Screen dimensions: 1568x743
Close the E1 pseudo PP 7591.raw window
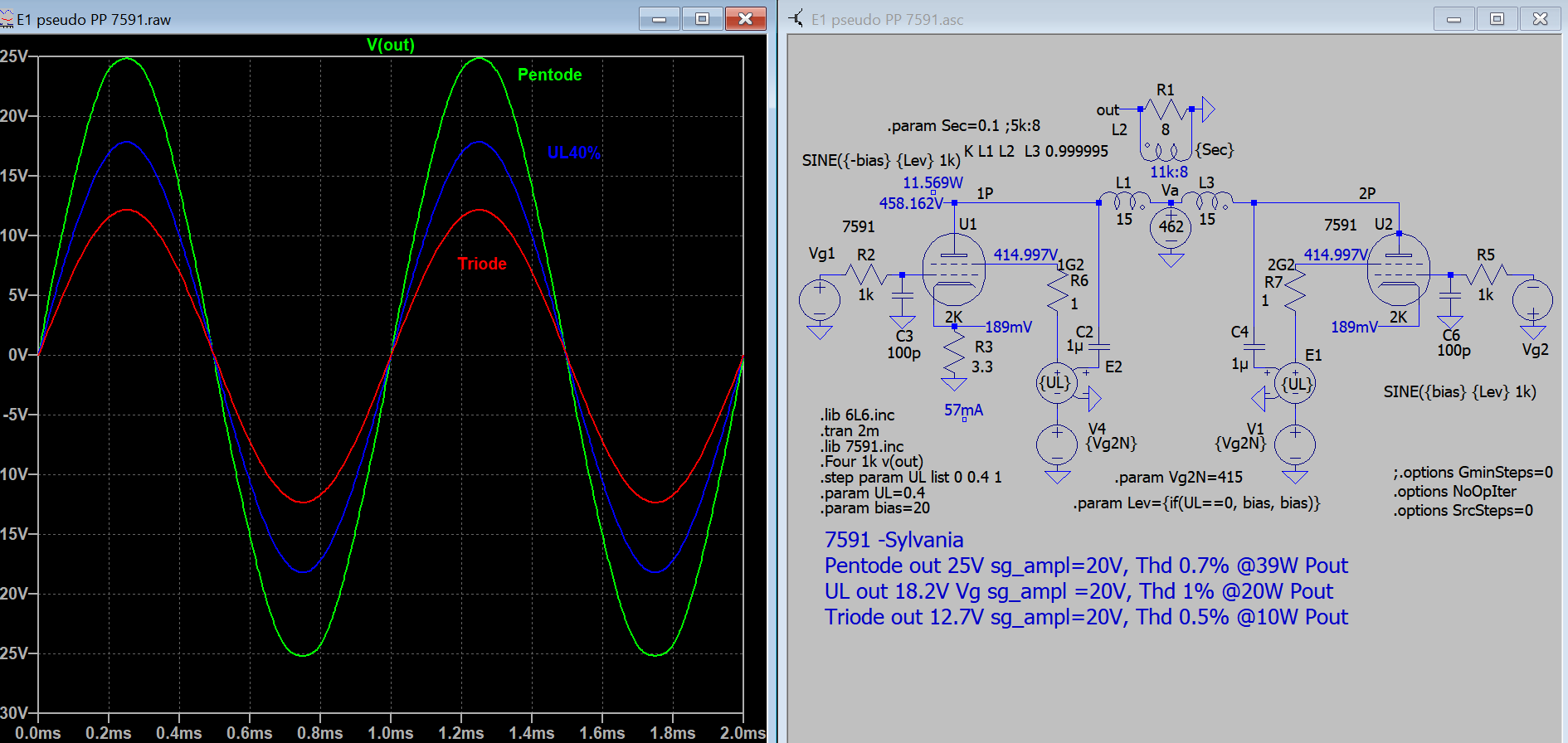point(745,18)
